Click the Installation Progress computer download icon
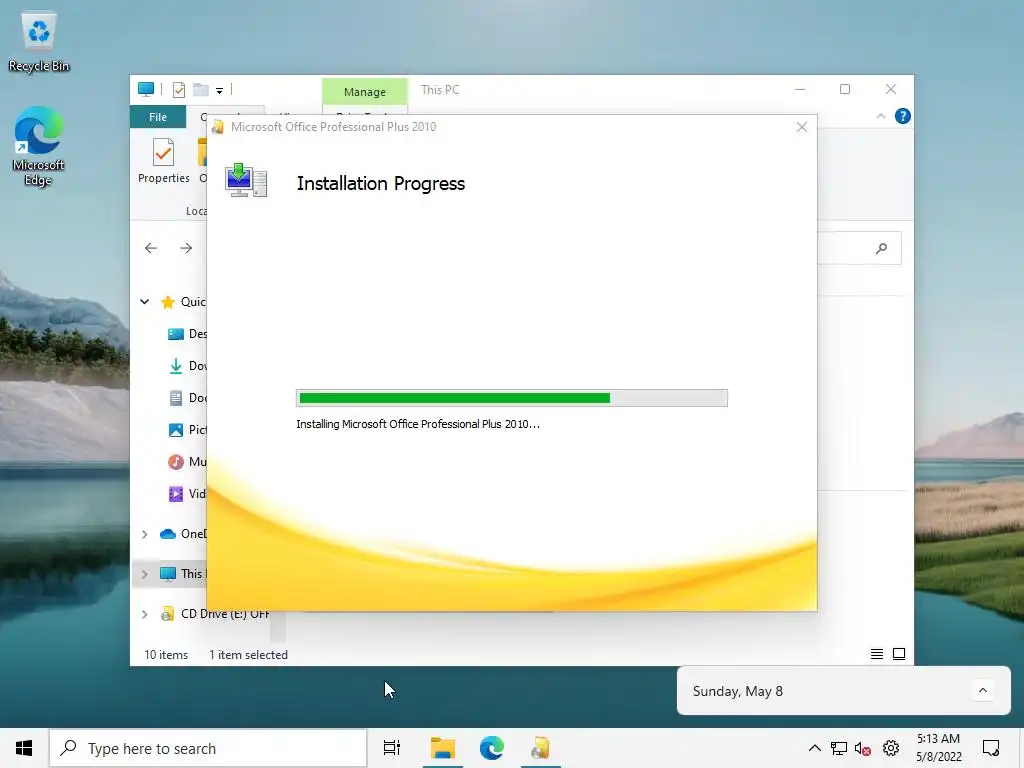Image resolution: width=1024 pixels, height=768 pixels. [246, 180]
